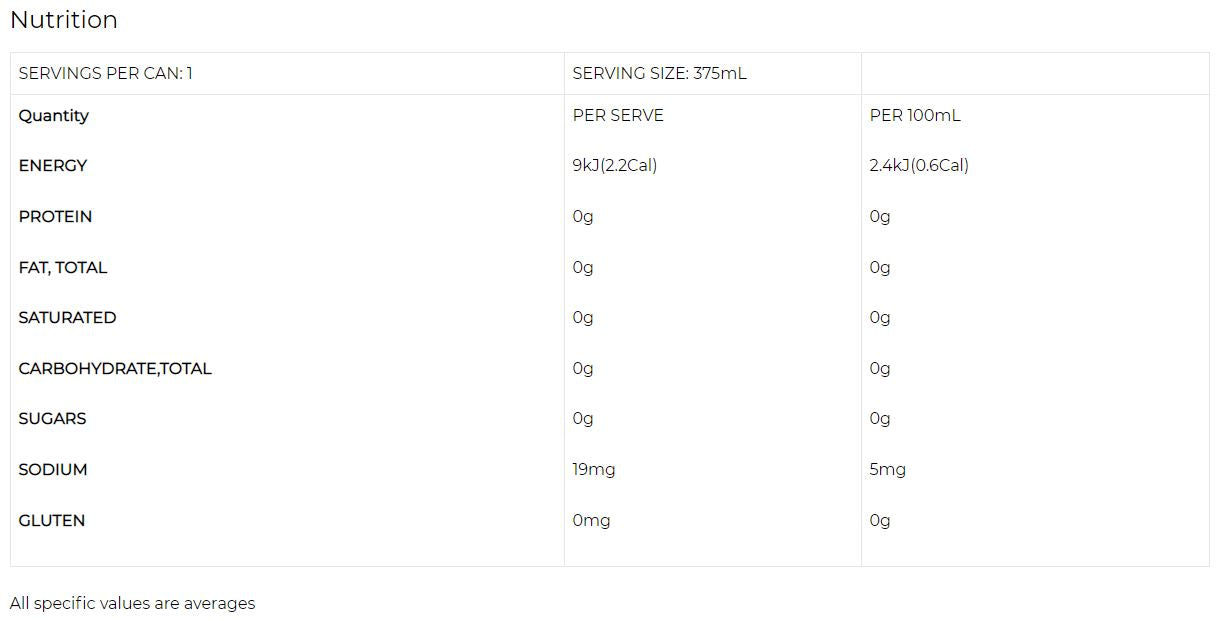Click the CARBOHYDRATE,TOTAL row label
Viewport: 1223px width, 621px height.
[115, 369]
